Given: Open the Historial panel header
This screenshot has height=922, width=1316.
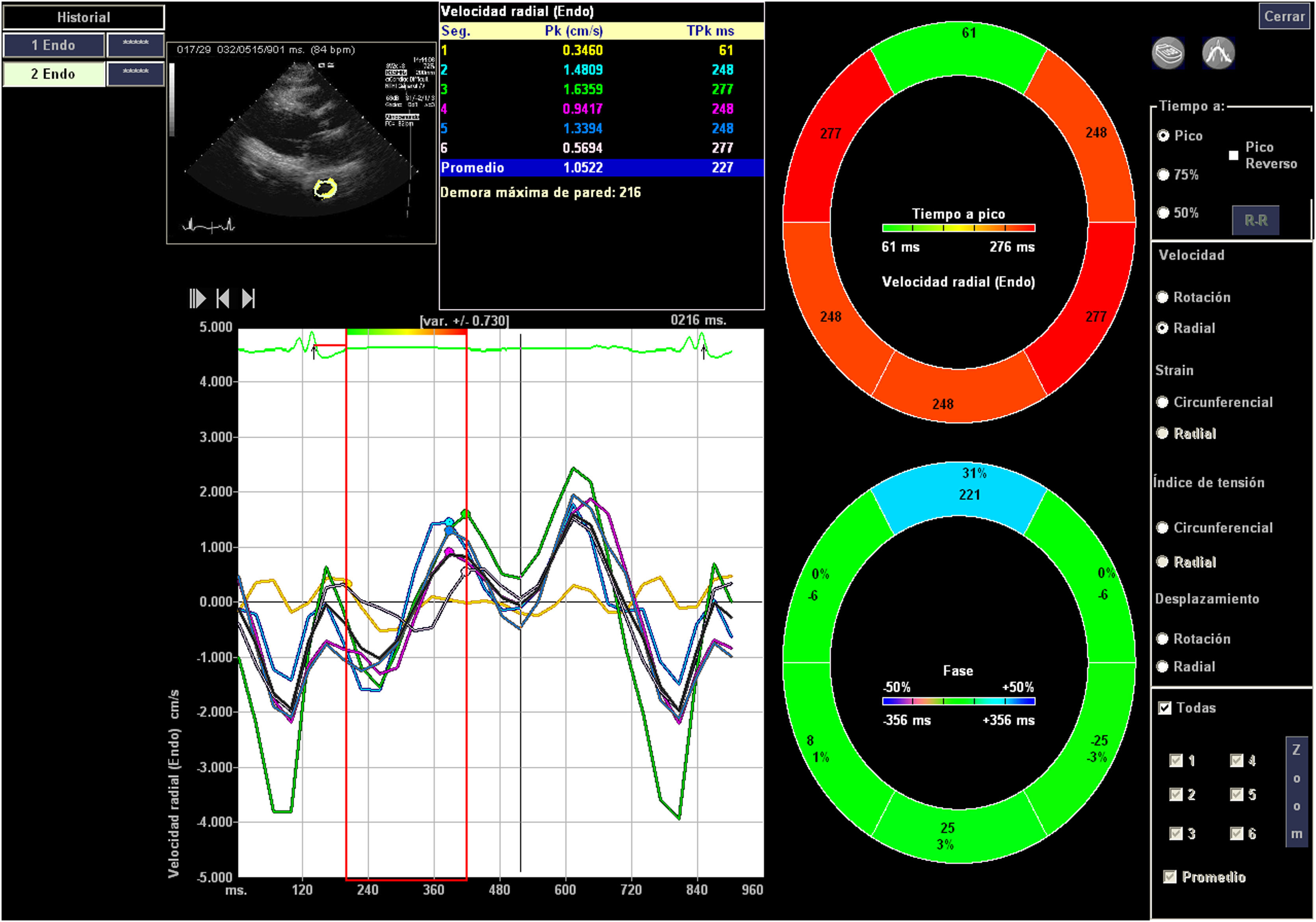Looking at the screenshot, I should pos(84,17).
